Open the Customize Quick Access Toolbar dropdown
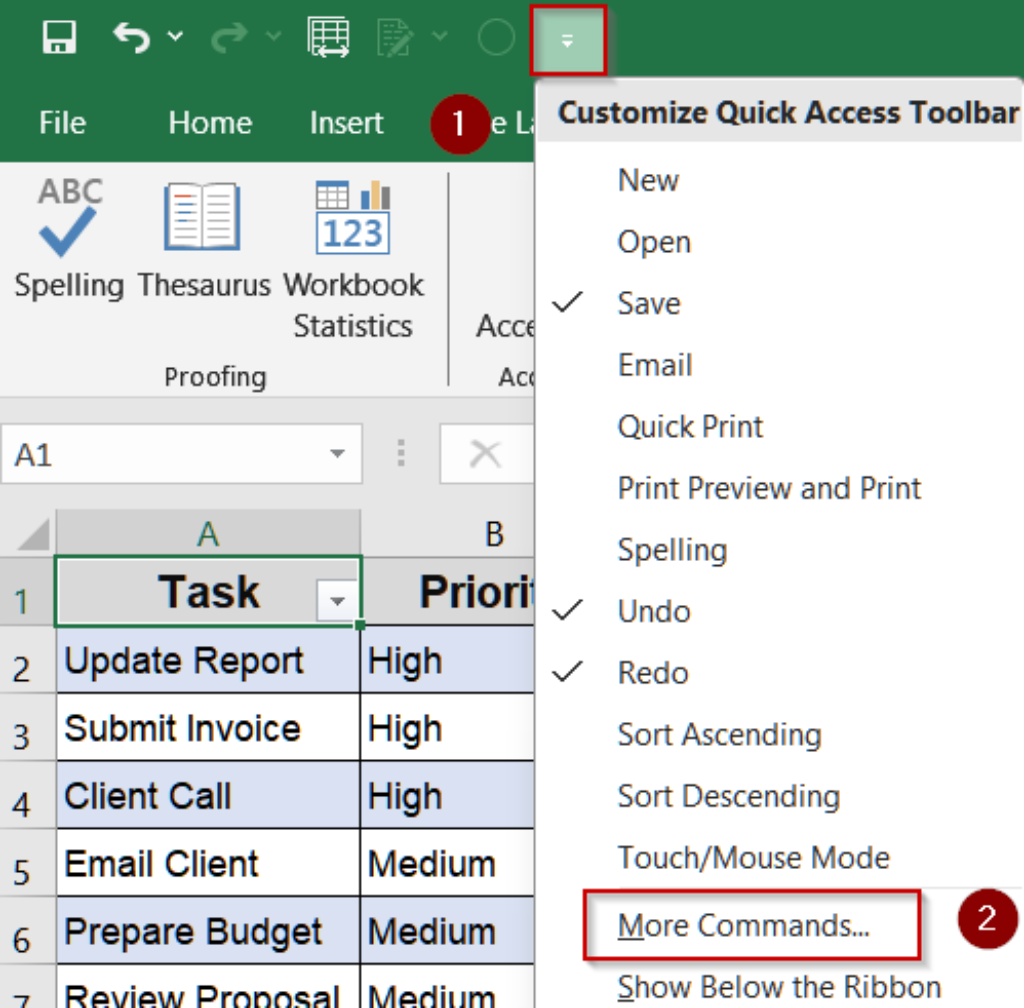Viewport: 1024px width, 1008px height. (x=567, y=41)
